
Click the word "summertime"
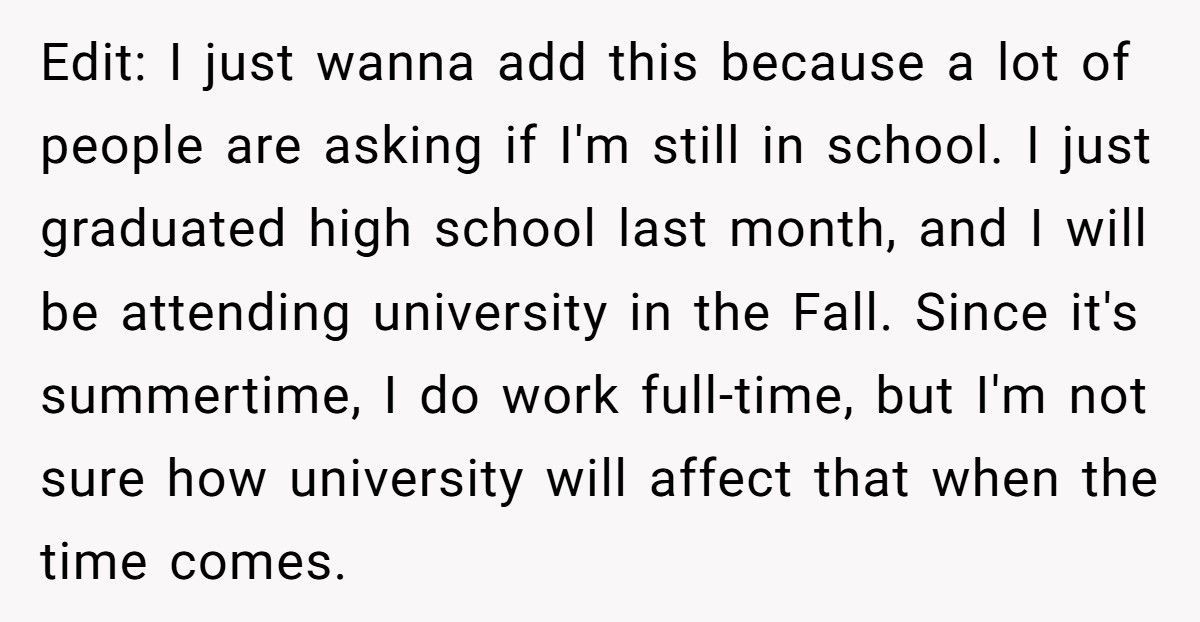198,399
